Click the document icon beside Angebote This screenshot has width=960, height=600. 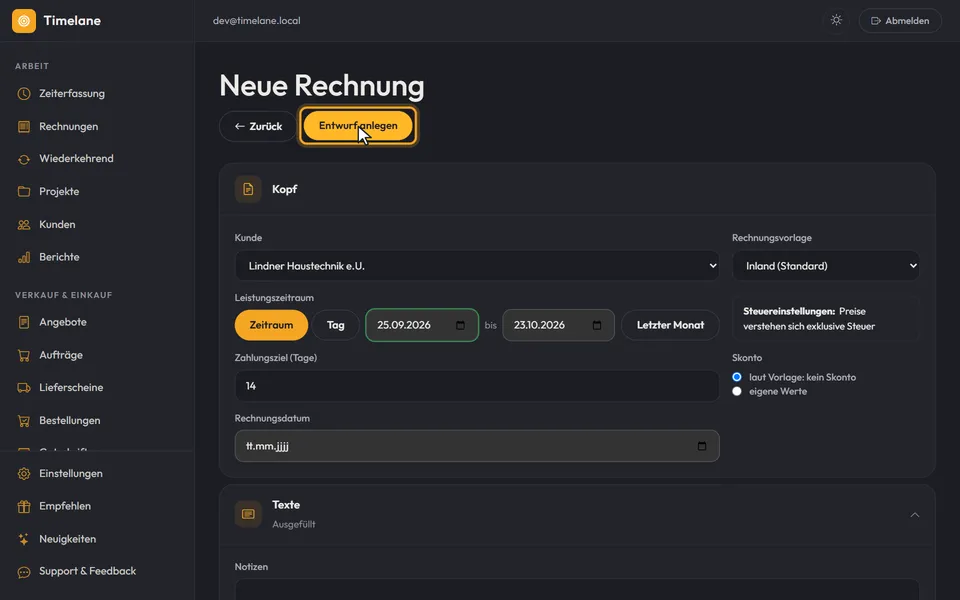(24, 322)
